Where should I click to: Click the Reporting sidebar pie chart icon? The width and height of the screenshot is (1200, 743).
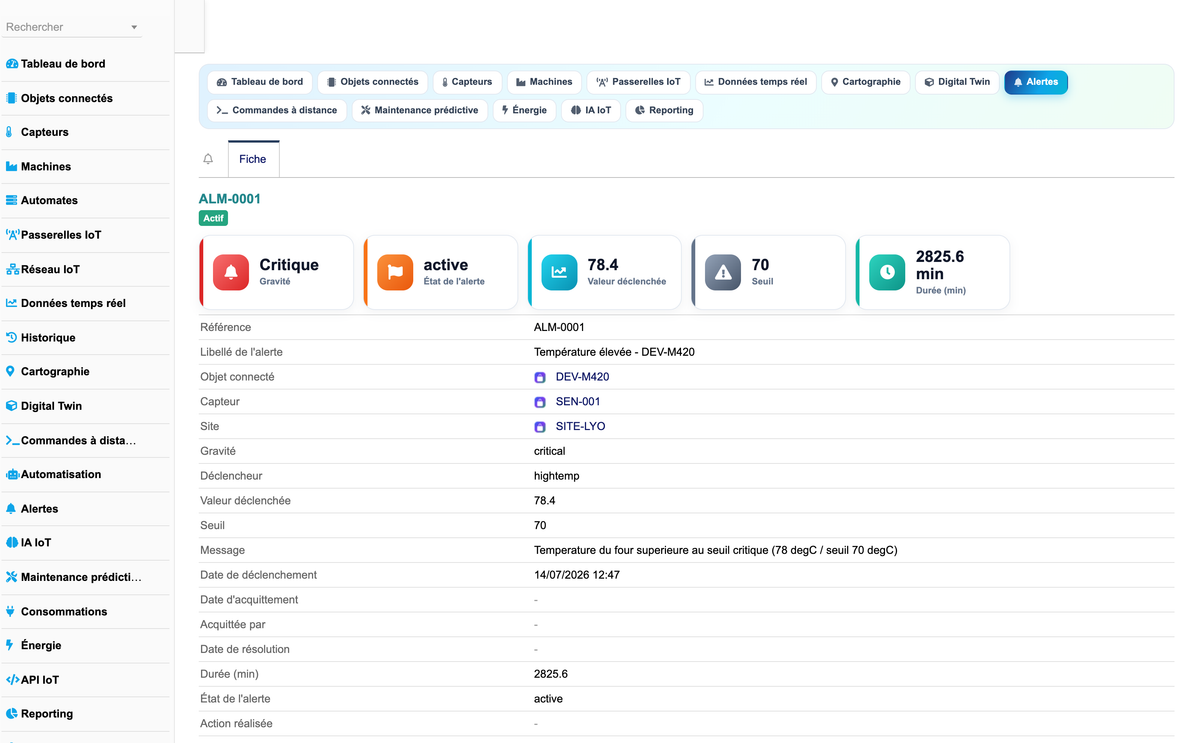click(x=12, y=714)
